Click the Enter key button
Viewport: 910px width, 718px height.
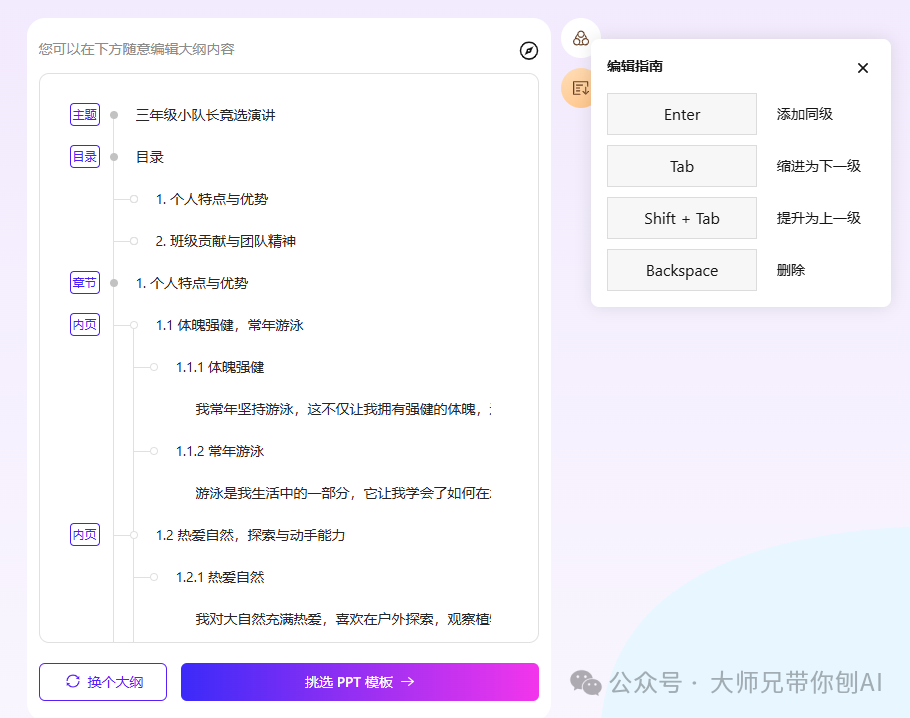pyautogui.click(x=682, y=114)
